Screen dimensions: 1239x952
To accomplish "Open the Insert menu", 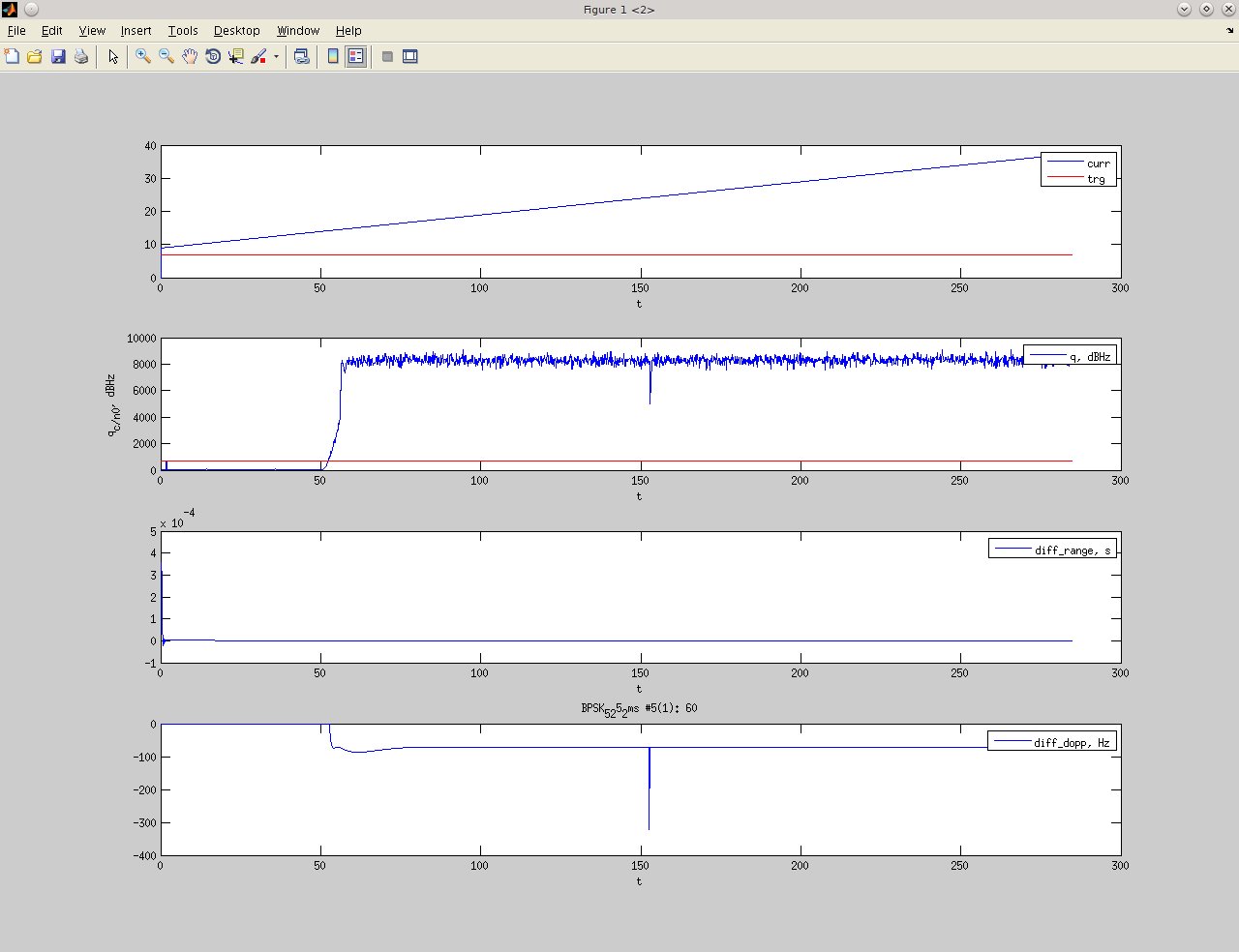I will pyautogui.click(x=136, y=31).
